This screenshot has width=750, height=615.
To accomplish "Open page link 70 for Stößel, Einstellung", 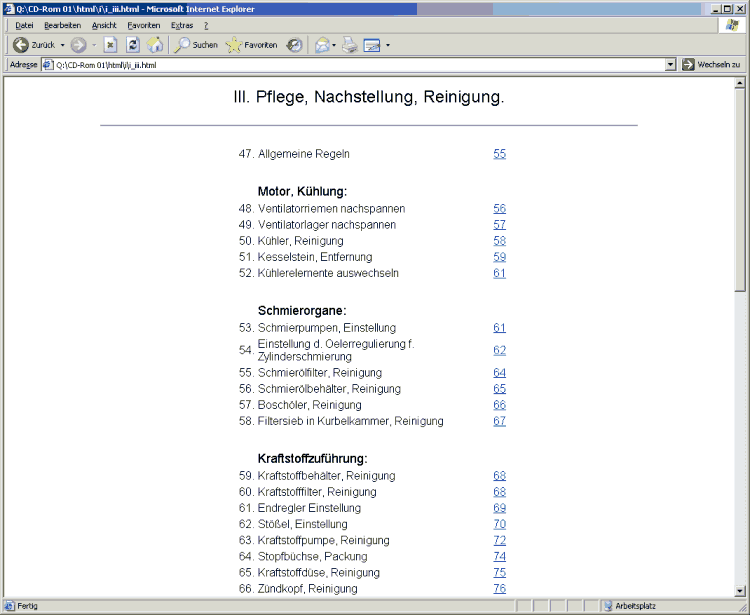I will [x=499, y=525].
